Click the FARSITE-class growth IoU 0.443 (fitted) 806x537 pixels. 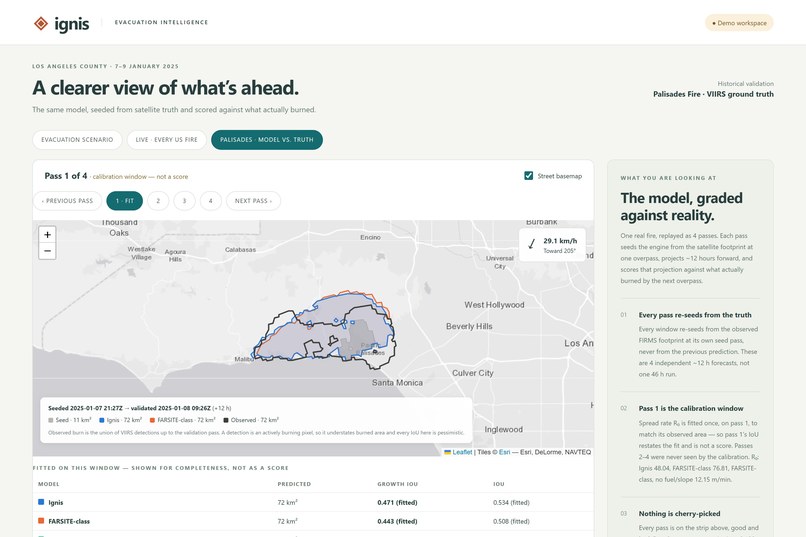tap(397, 521)
